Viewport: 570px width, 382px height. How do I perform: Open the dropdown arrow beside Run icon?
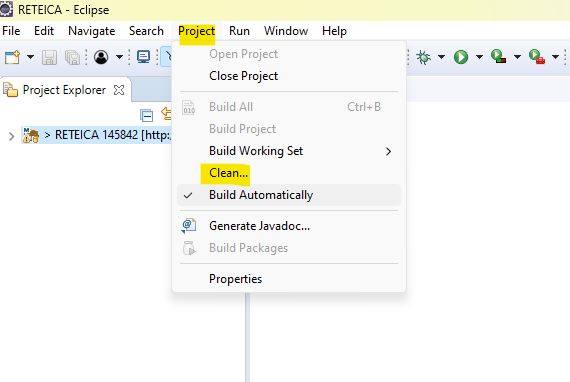point(479,57)
